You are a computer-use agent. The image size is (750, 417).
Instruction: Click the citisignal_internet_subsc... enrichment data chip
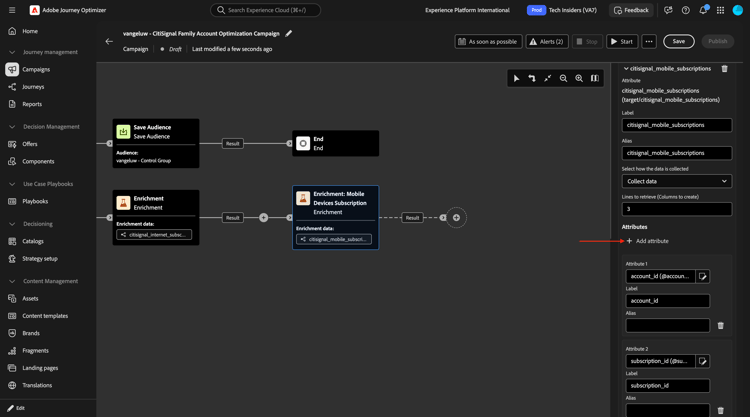(x=154, y=235)
